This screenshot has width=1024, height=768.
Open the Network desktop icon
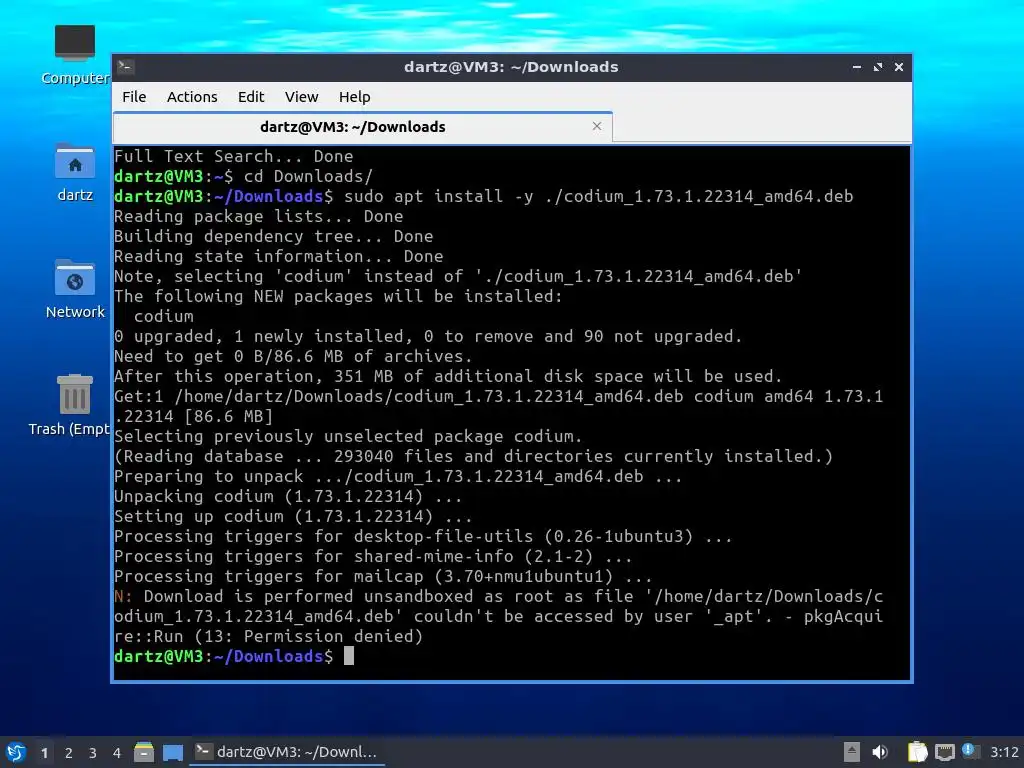[74, 289]
